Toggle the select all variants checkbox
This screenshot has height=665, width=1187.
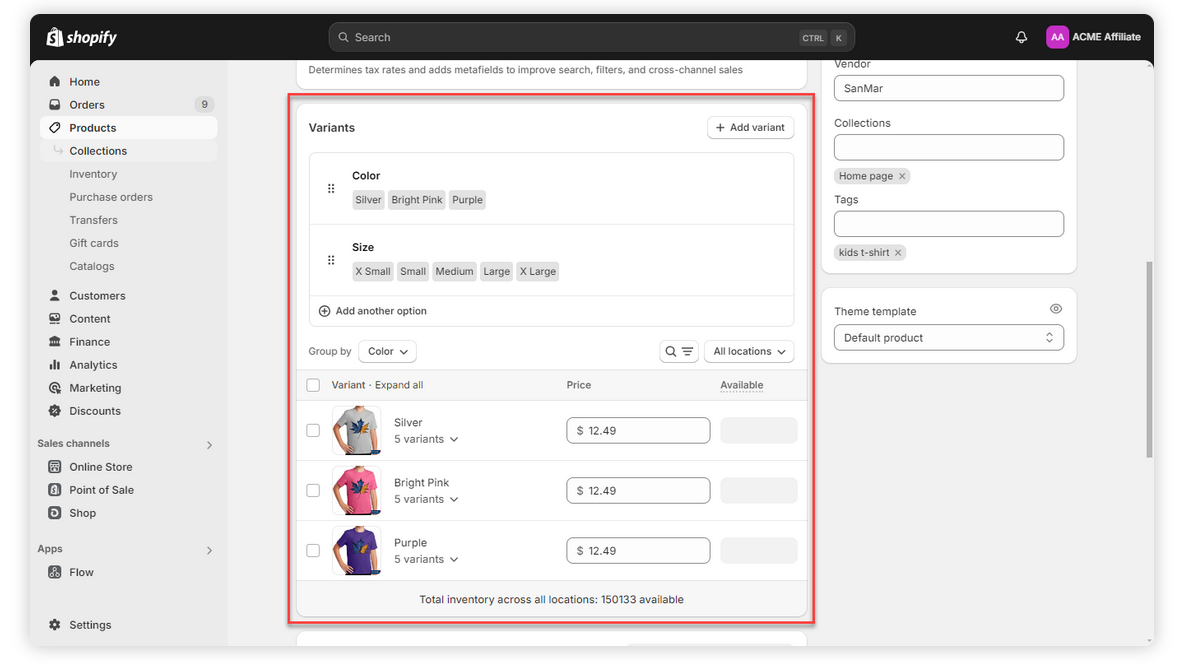pos(313,385)
